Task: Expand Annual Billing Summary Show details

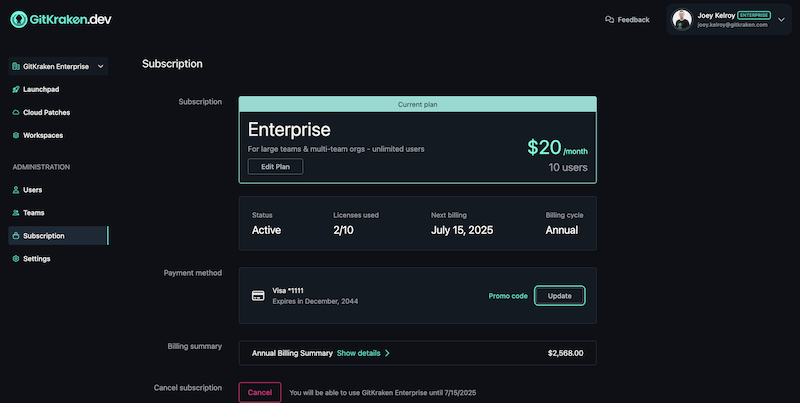Action: tap(363, 353)
